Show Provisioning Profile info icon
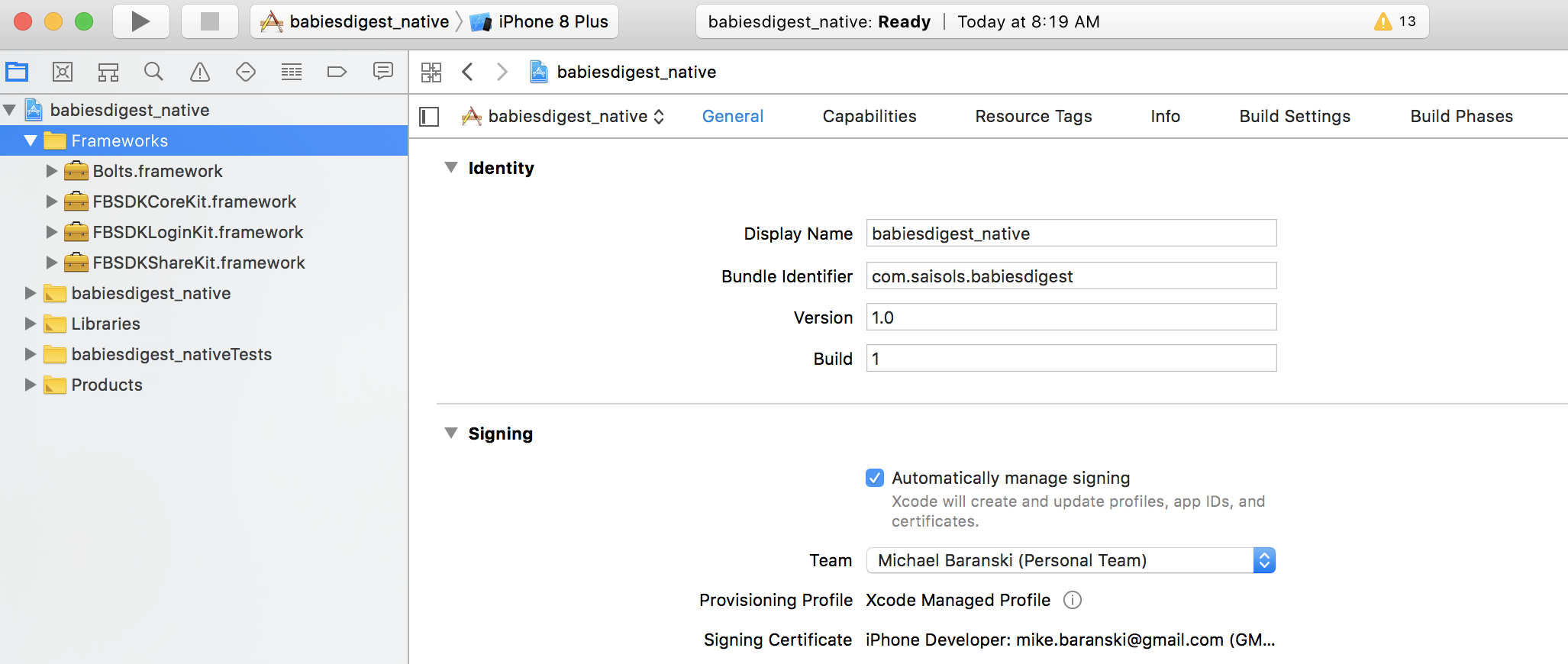The height and width of the screenshot is (664, 1568). (1073, 600)
